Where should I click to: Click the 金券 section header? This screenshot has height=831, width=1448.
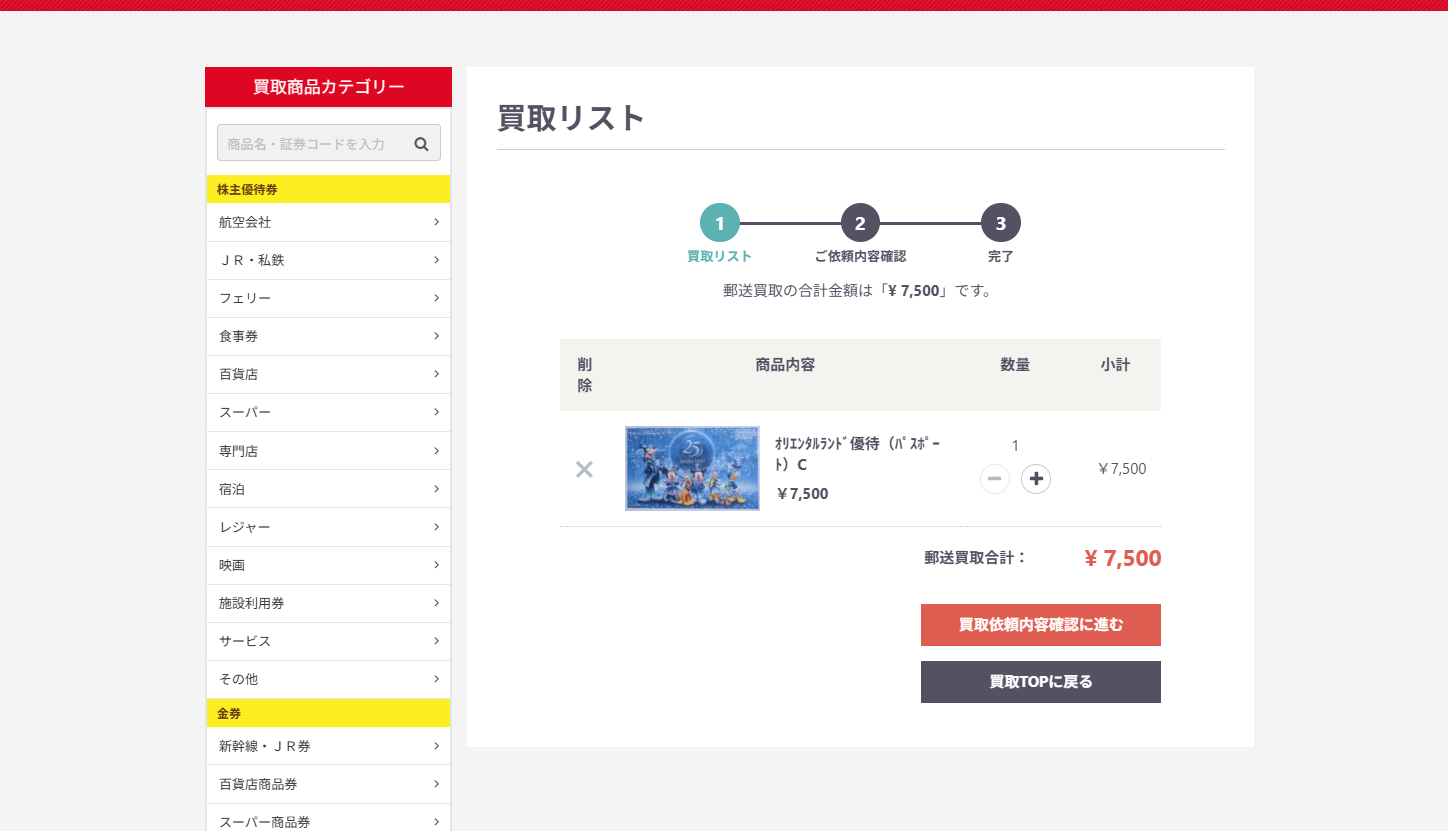pyautogui.click(x=329, y=713)
